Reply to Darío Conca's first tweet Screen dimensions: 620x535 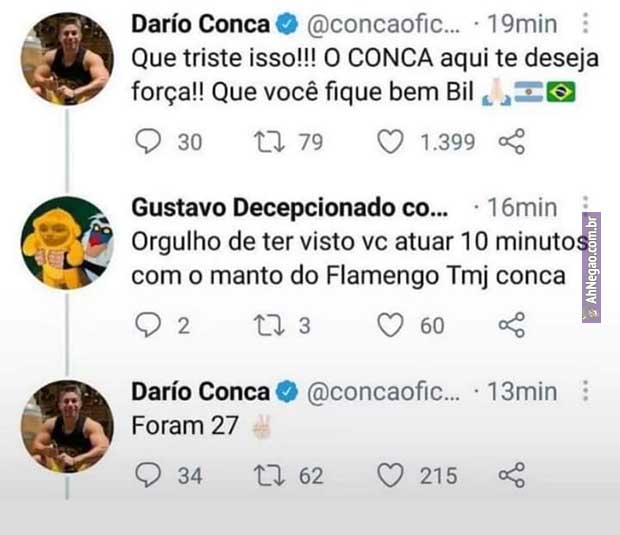point(148,143)
